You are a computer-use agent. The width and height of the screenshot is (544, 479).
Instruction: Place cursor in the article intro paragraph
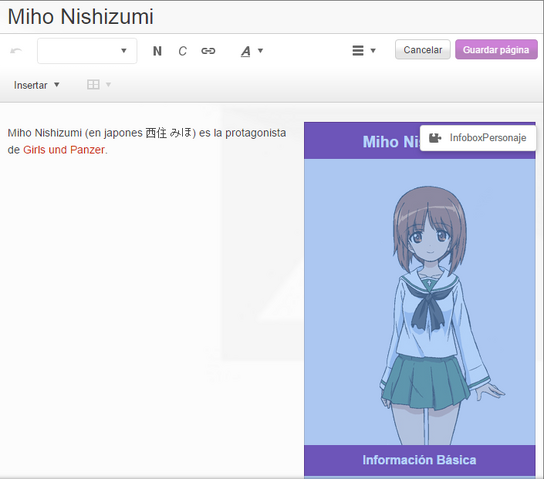147,141
